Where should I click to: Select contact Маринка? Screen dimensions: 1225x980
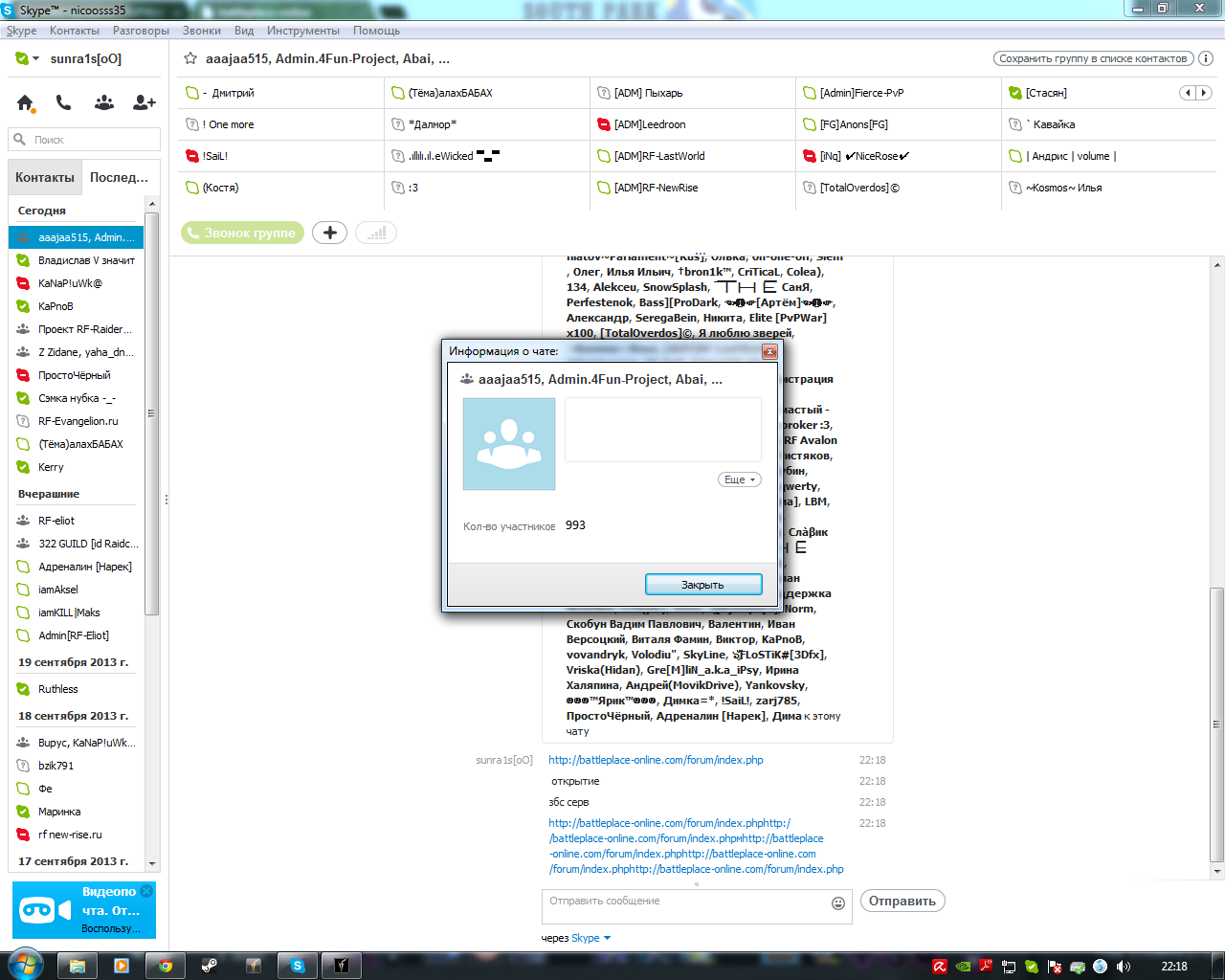tap(77, 812)
